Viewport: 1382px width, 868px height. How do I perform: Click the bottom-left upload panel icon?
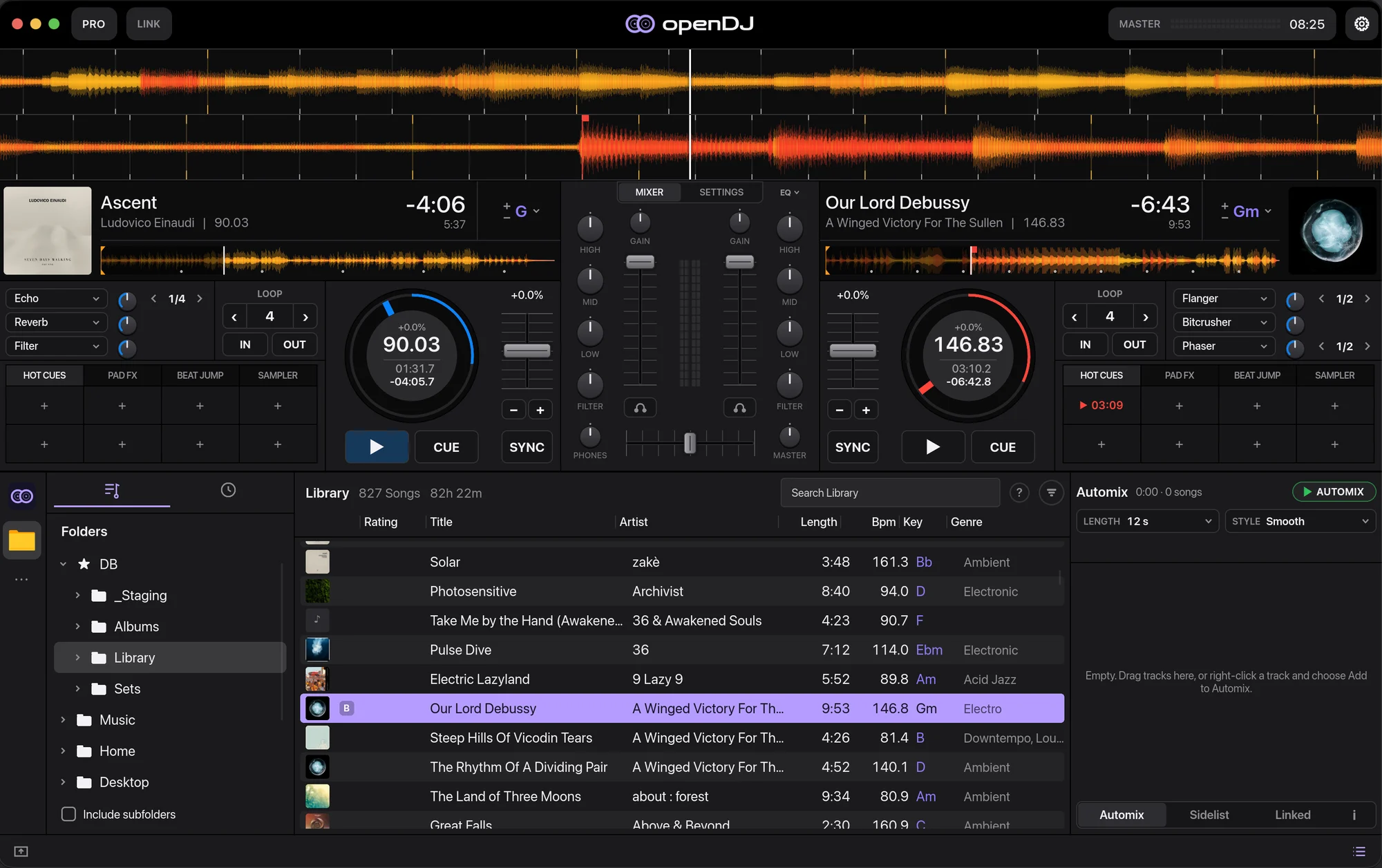[21, 851]
